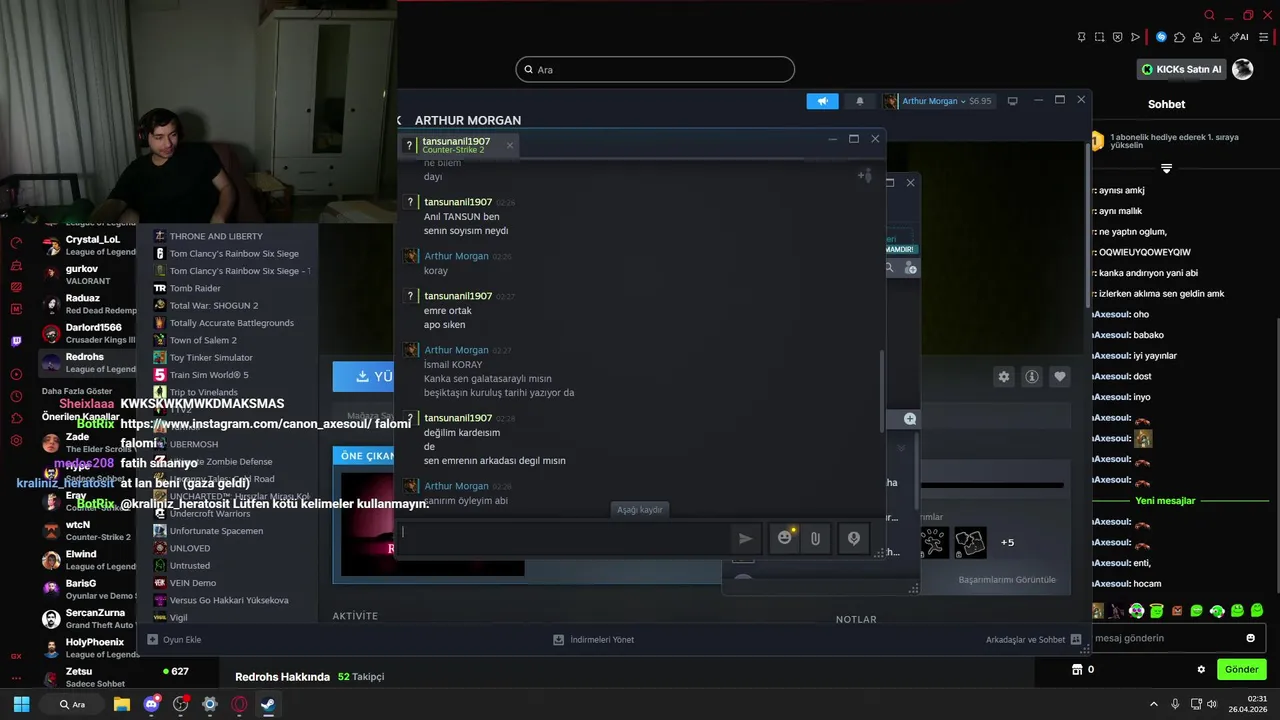Open Opera profile person icon
The height and width of the screenshot is (720, 1280).
(x=1197, y=37)
